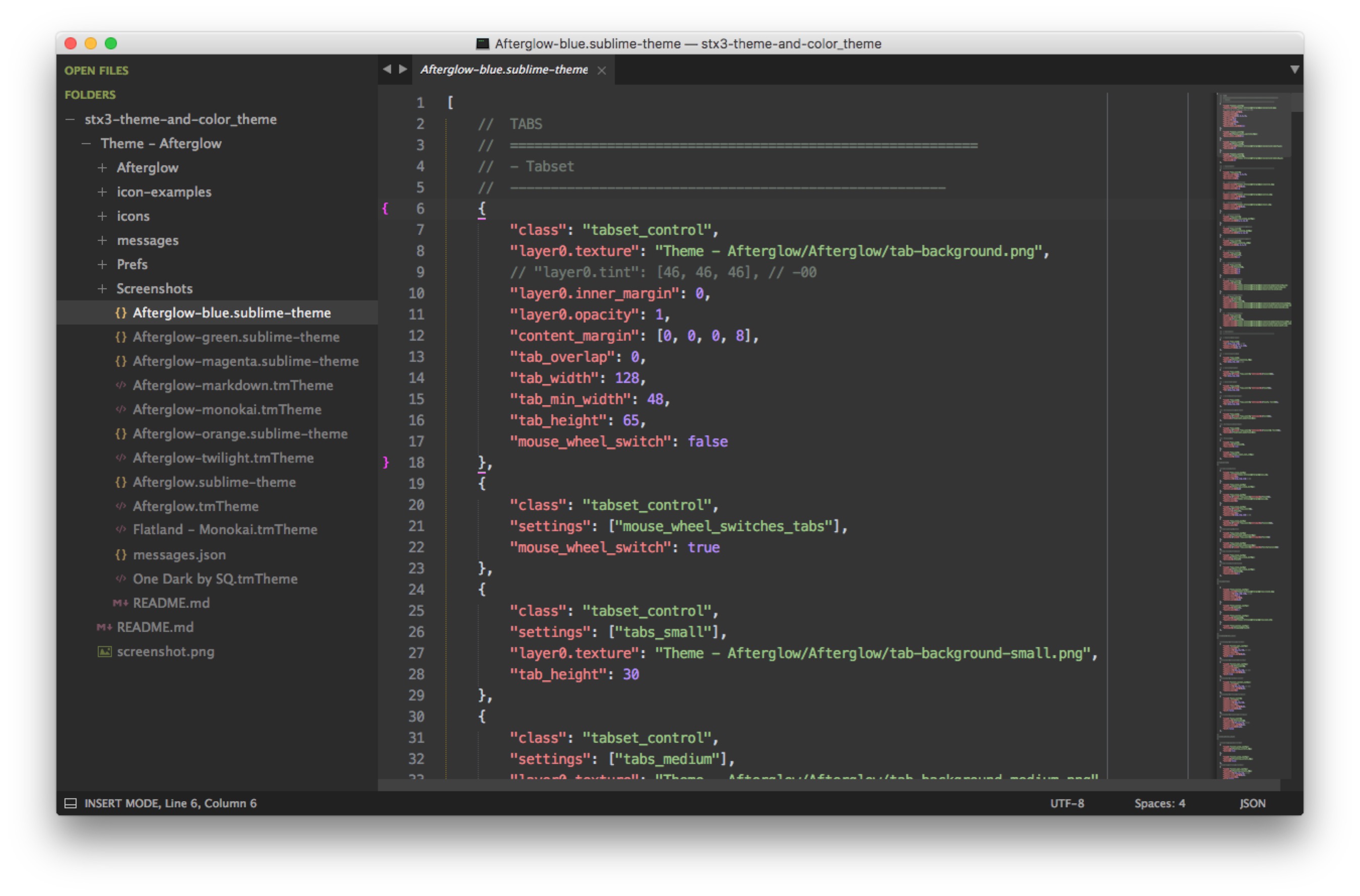Open the Spaces: 4 indentation menu
This screenshot has width=1360, height=896.
(1159, 803)
